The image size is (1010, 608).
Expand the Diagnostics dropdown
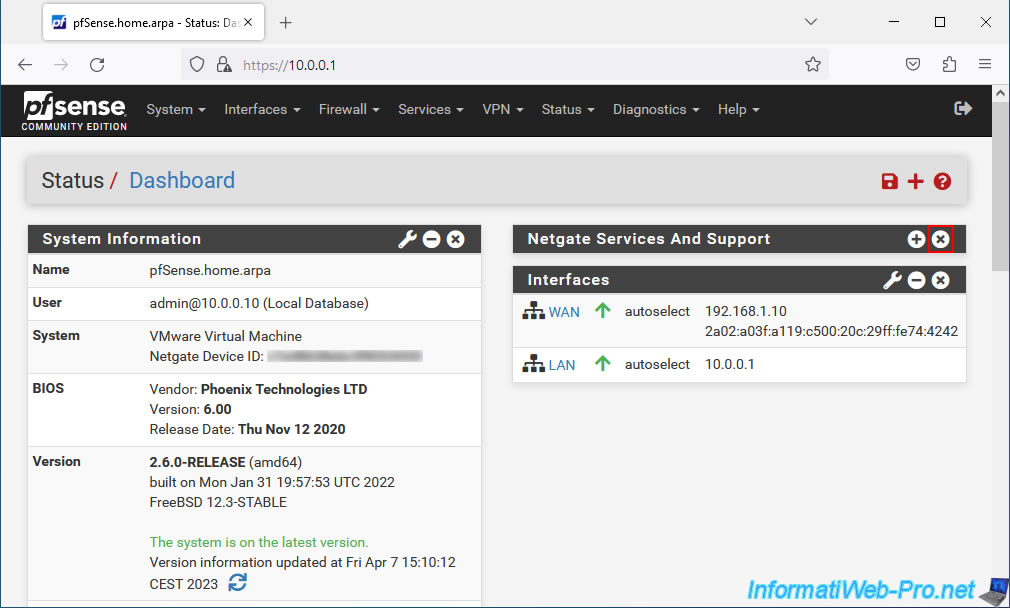point(656,109)
